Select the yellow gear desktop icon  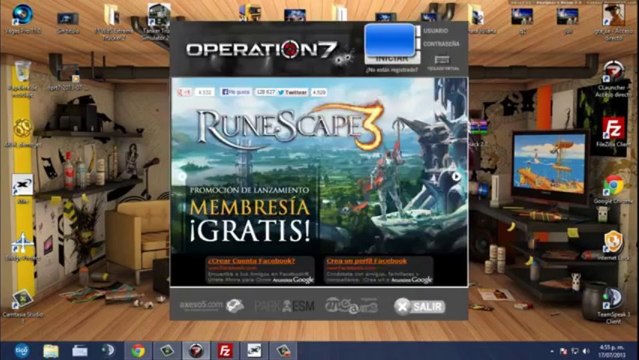pos(22,133)
